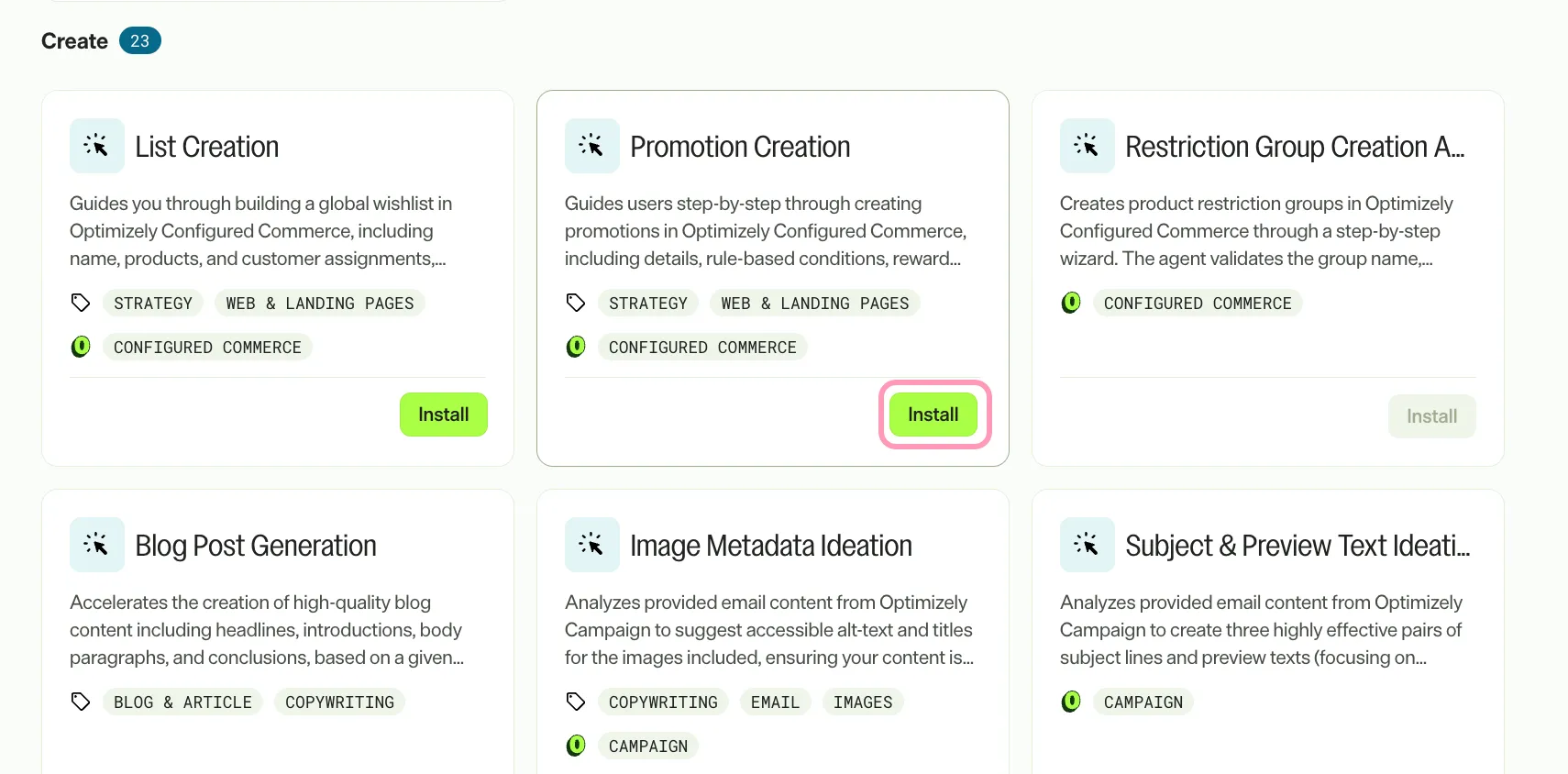The image size is (1568, 774).
Task: Click the Create section count badge 23
Action: 140,41
